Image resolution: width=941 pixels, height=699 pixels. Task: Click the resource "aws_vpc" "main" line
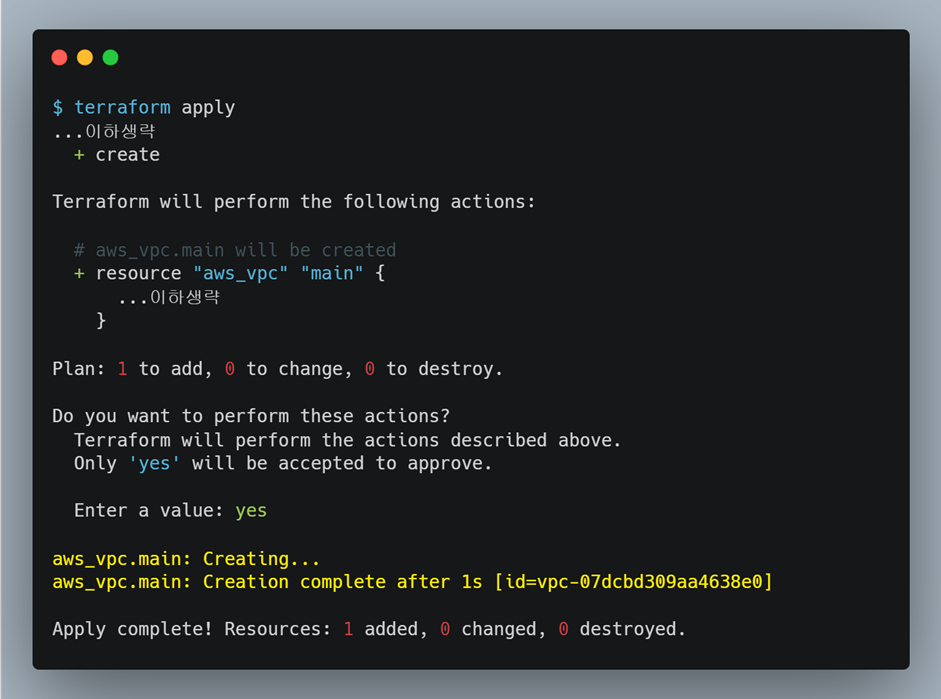click(229, 274)
